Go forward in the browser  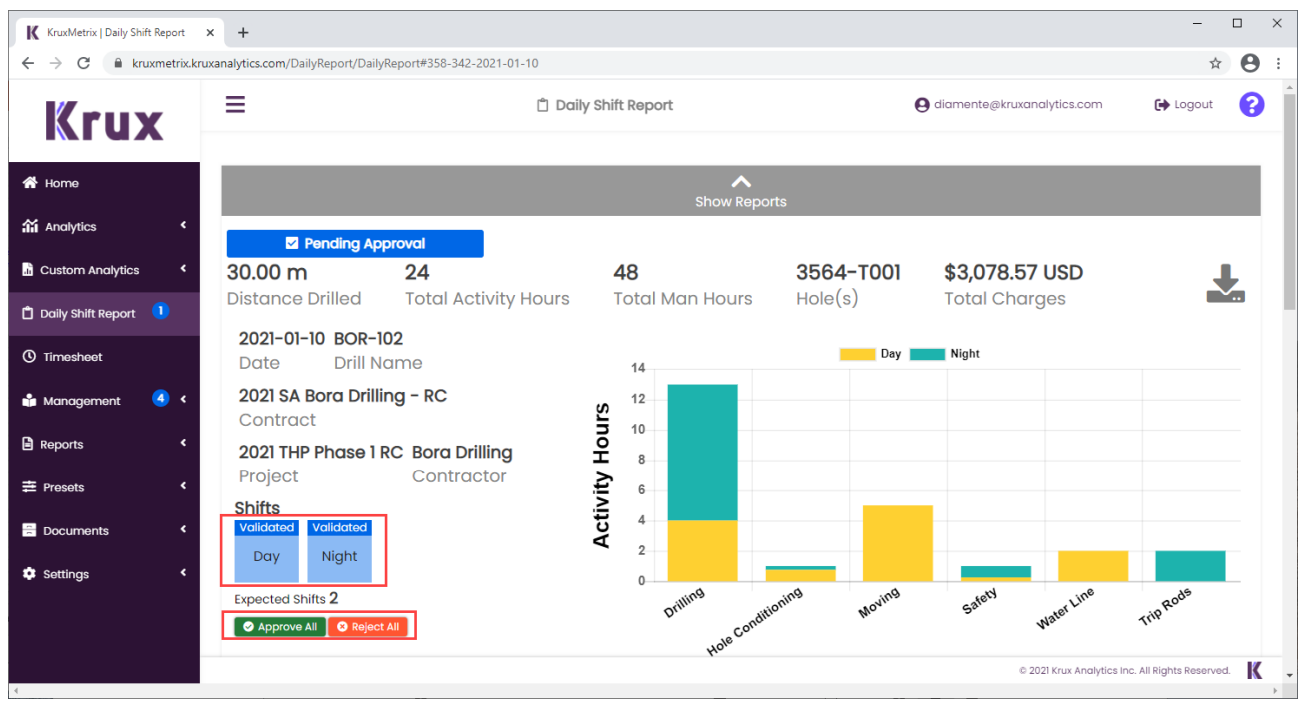[x=56, y=63]
